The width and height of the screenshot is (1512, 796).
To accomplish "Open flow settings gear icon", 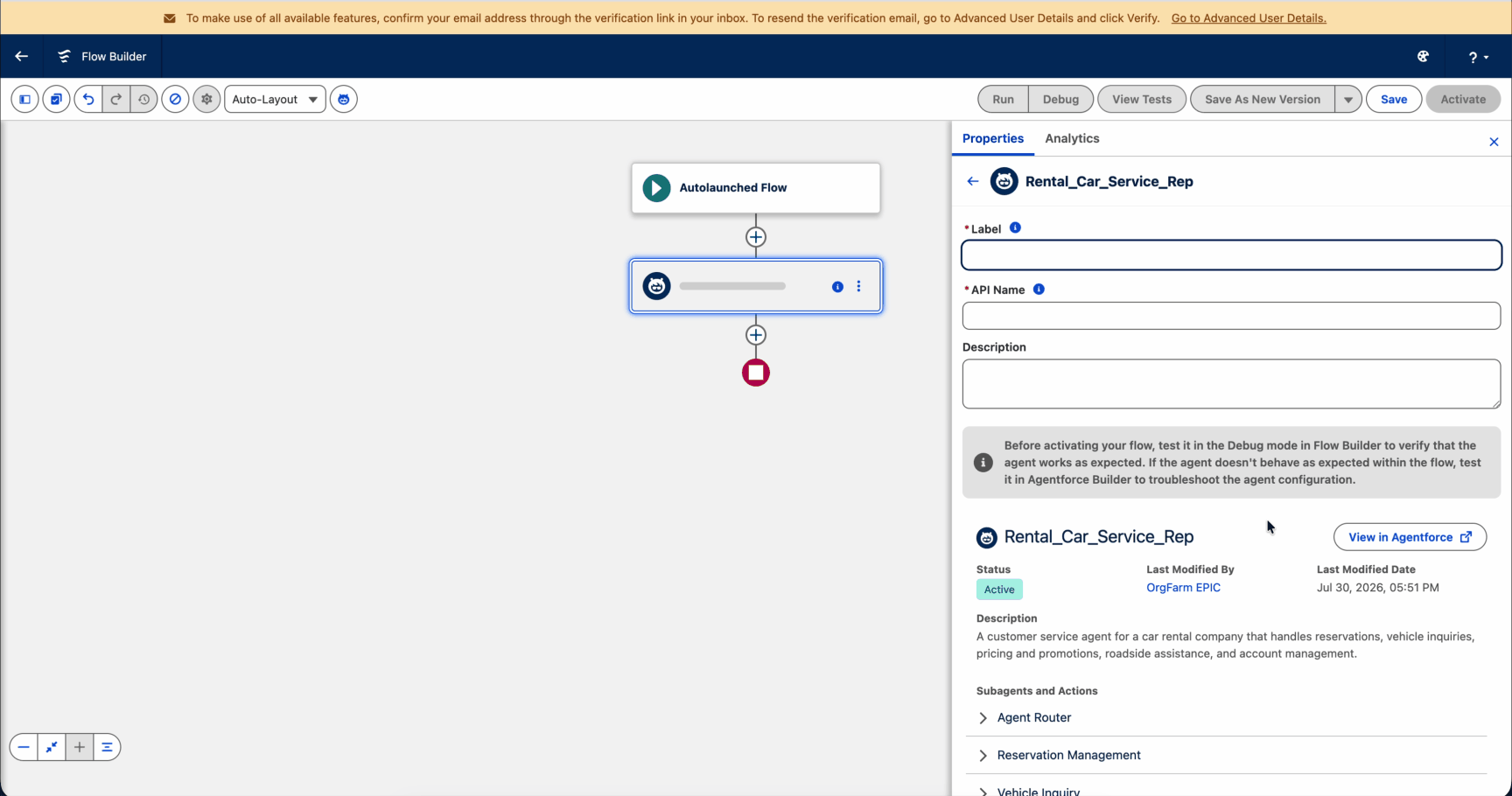I will [206, 99].
